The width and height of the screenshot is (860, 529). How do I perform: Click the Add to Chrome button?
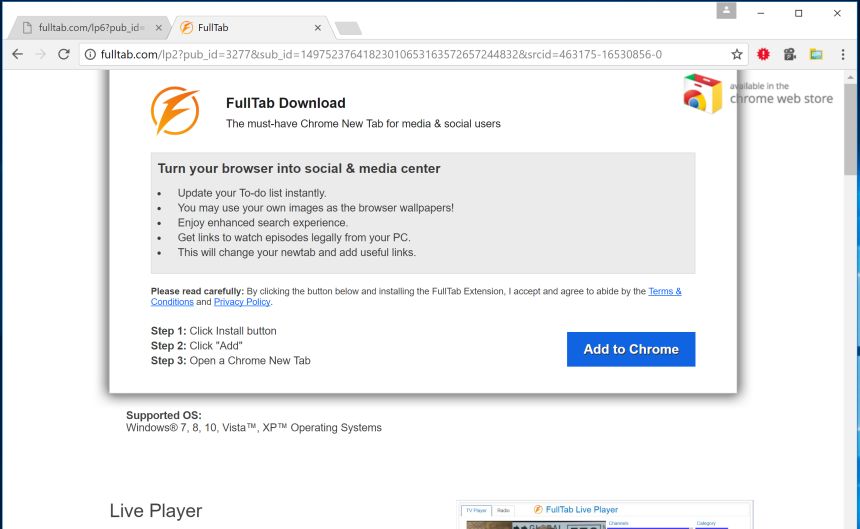(631, 349)
